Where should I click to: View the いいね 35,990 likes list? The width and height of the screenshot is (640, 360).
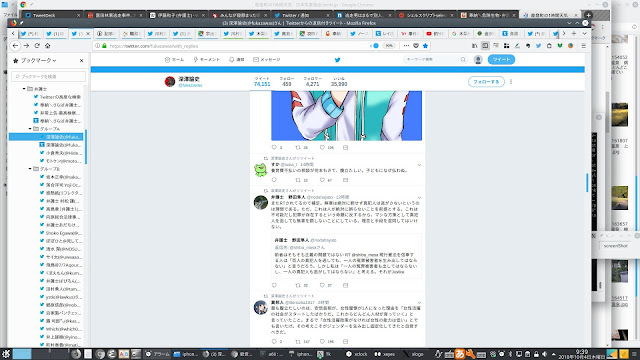[x=339, y=82]
